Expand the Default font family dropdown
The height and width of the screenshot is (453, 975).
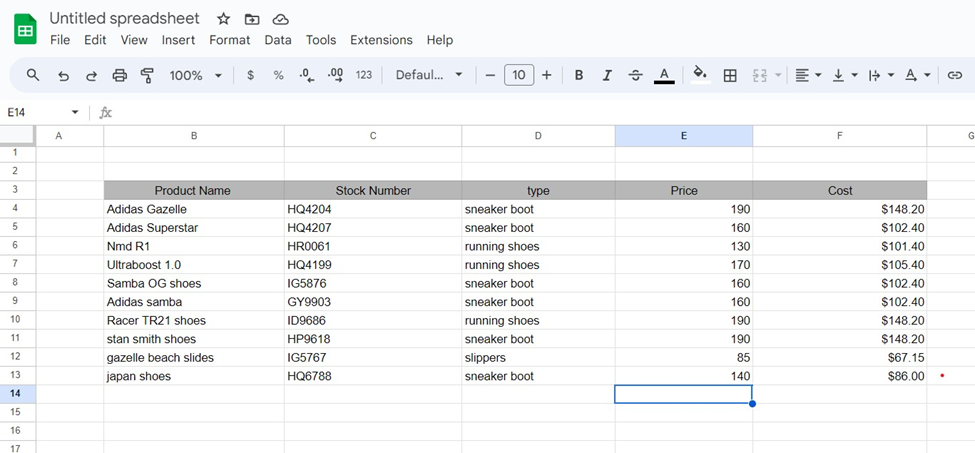click(429, 75)
